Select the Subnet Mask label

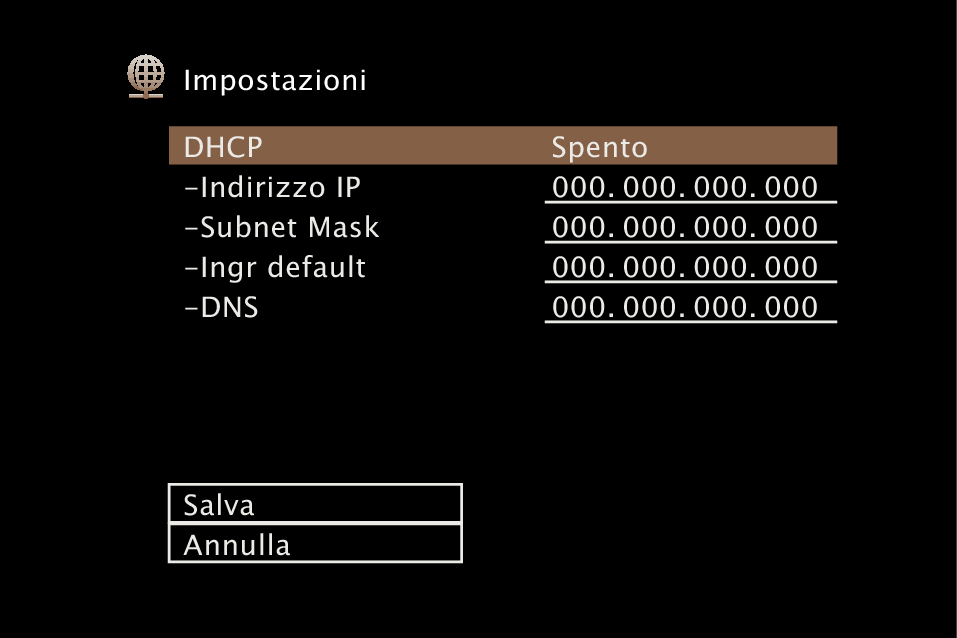(281, 227)
